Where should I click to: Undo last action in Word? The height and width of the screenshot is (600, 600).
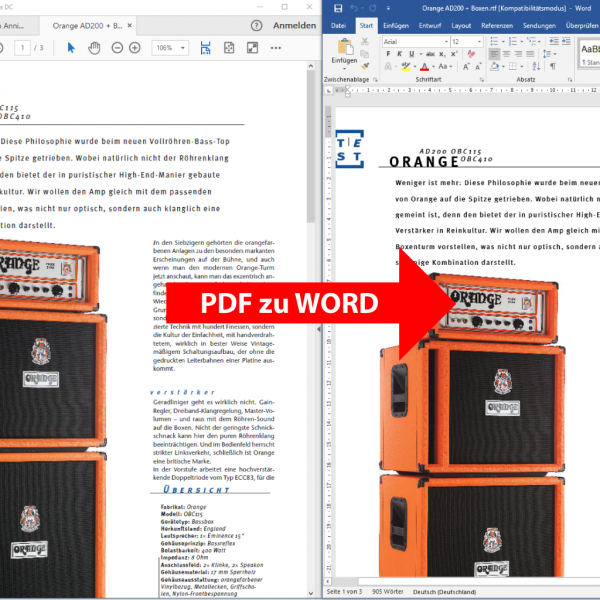pos(354,8)
